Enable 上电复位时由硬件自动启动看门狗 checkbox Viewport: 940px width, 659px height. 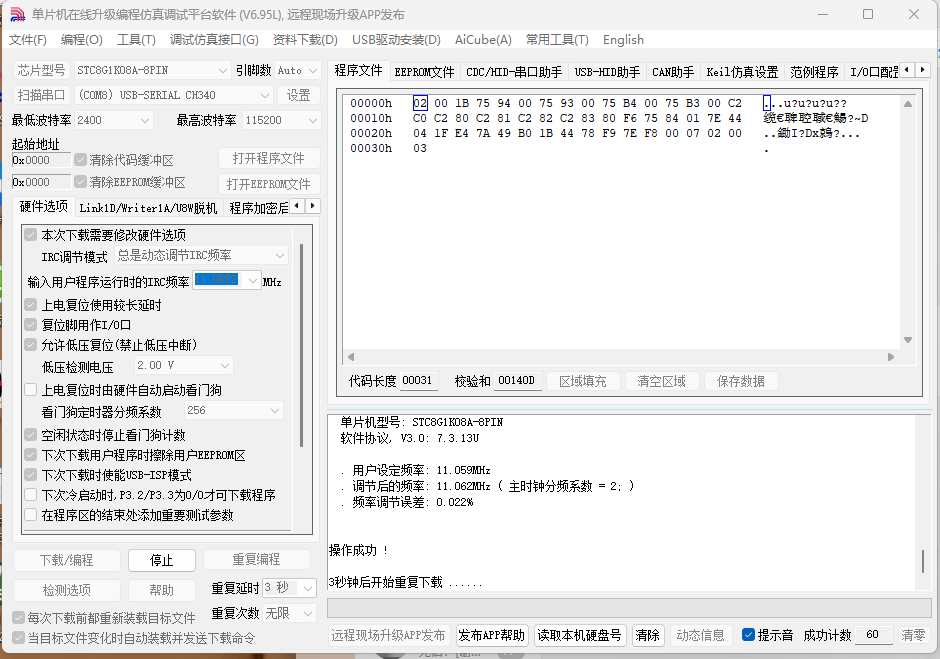coord(31,390)
